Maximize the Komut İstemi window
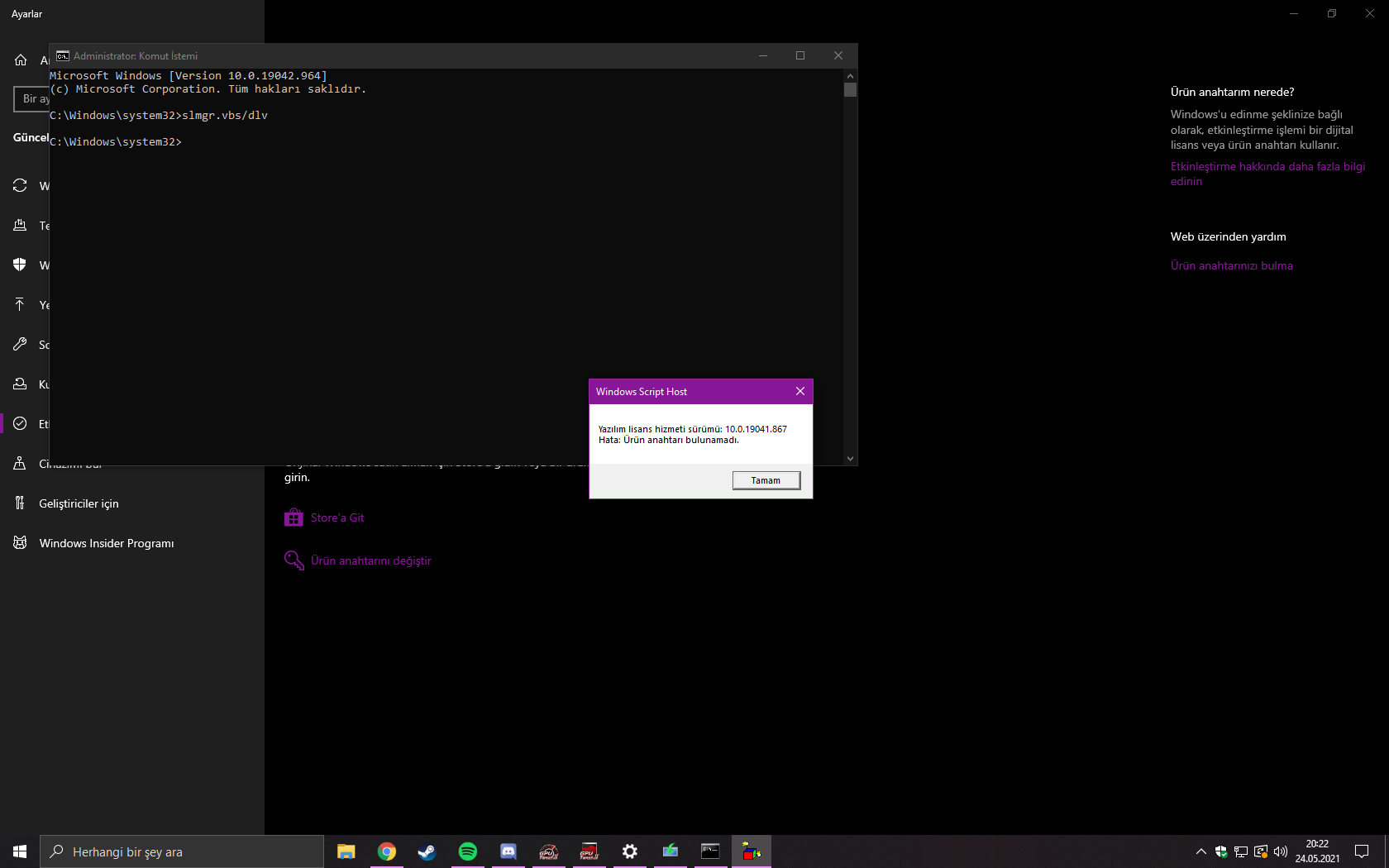 (x=800, y=56)
